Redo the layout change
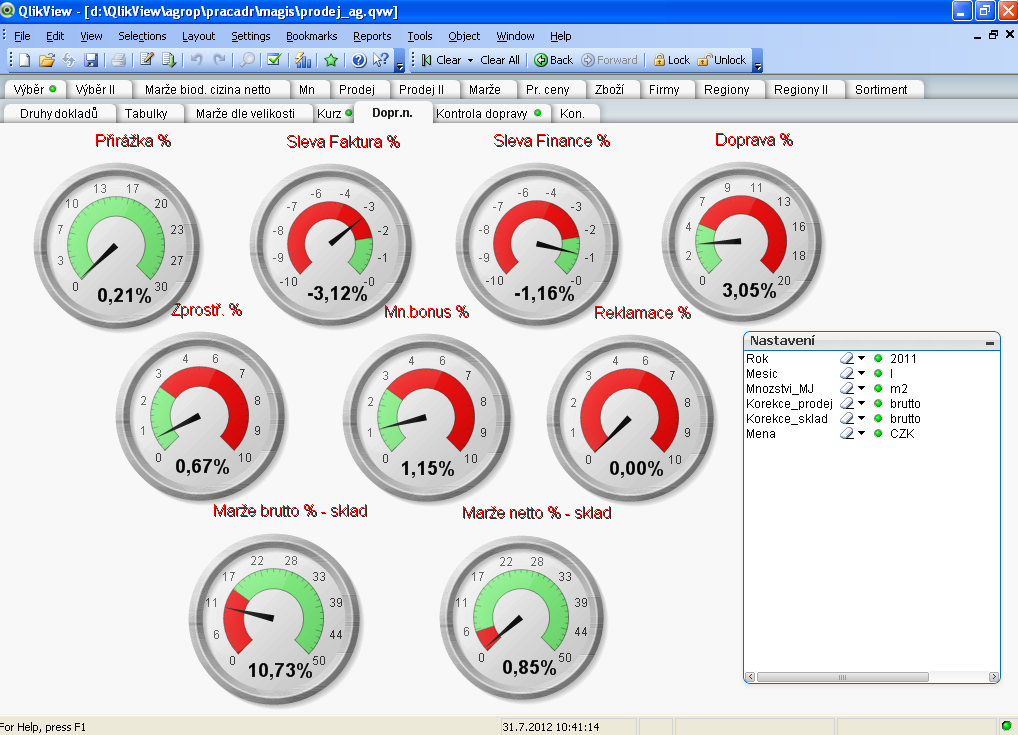The width and height of the screenshot is (1018, 735). tap(219, 60)
